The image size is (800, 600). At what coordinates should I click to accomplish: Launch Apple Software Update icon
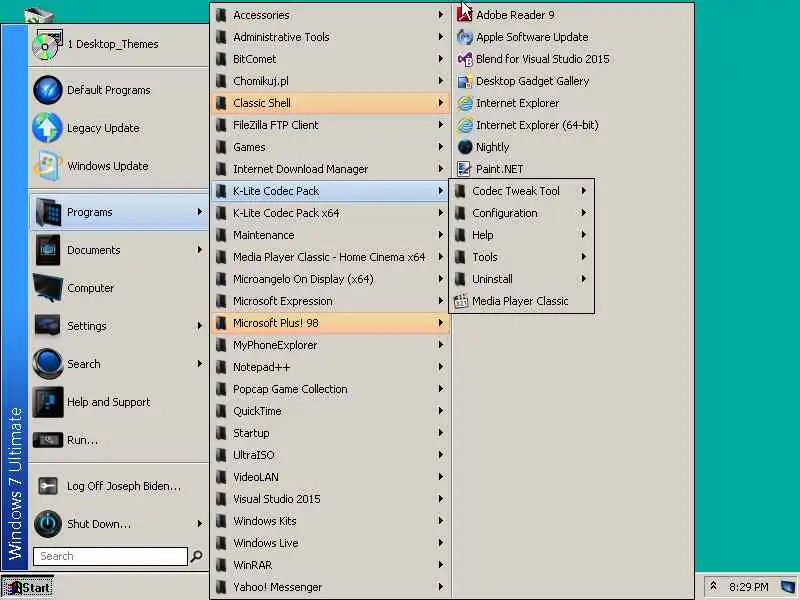click(465, 37)
